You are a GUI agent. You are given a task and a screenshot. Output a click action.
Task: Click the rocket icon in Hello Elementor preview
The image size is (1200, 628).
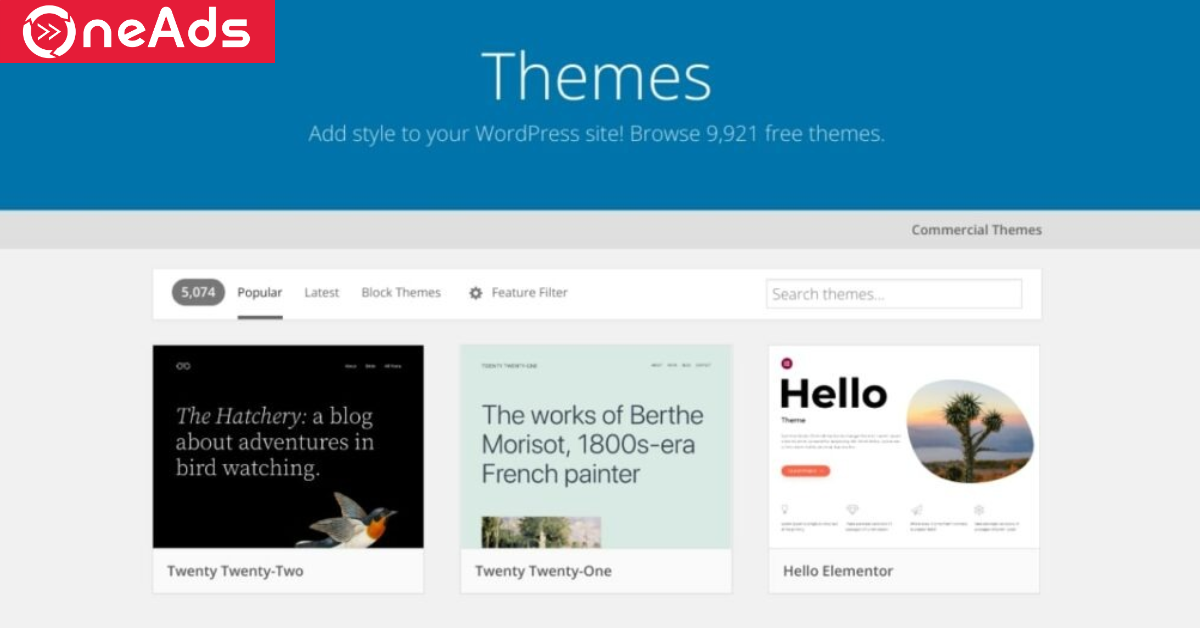point(915,509)
